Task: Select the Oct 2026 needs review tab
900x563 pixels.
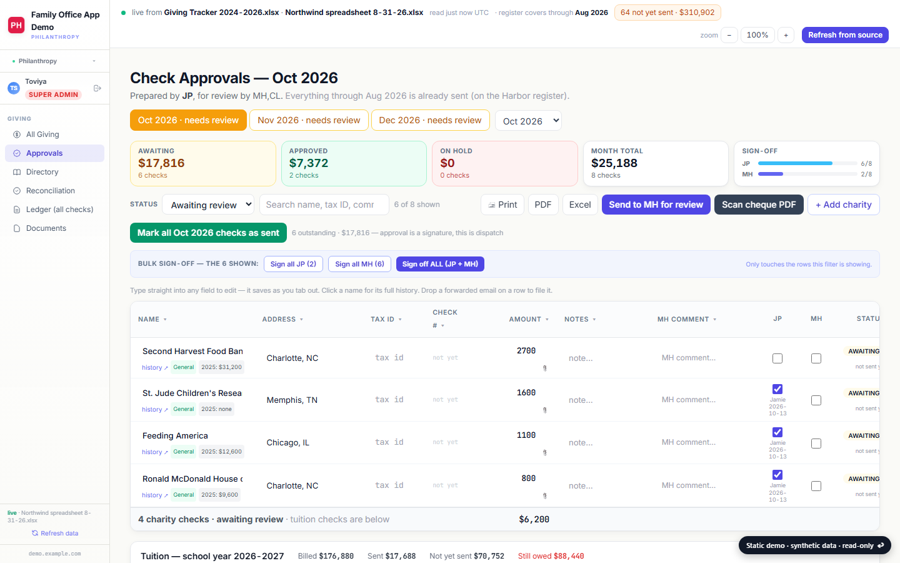Action: (x=188, y=120)
